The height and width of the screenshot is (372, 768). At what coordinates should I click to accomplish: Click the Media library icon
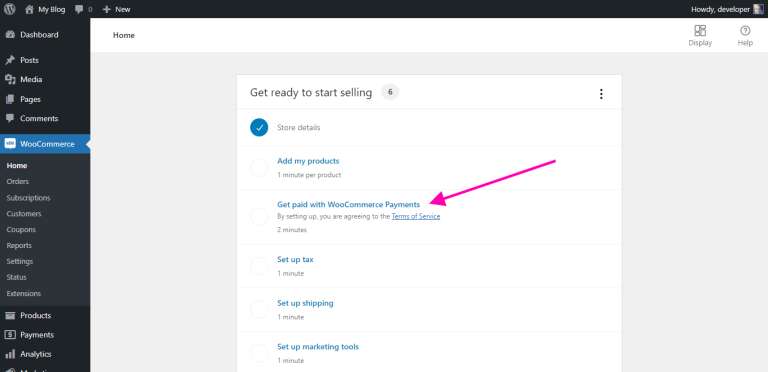pos(10,79)
